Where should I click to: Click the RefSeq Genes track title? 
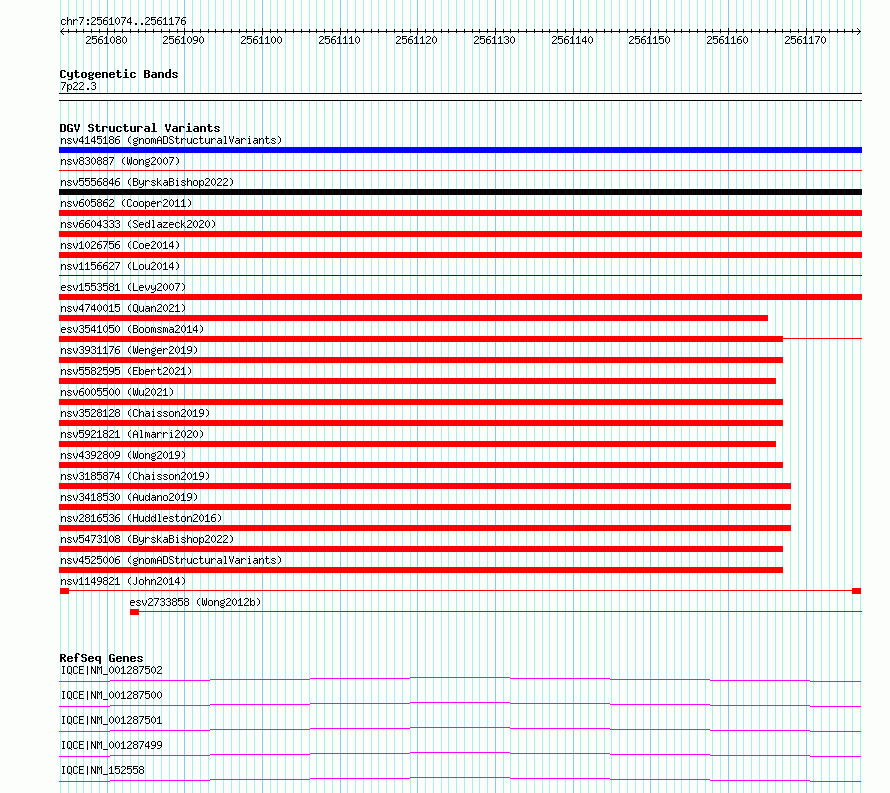(101, 658)
